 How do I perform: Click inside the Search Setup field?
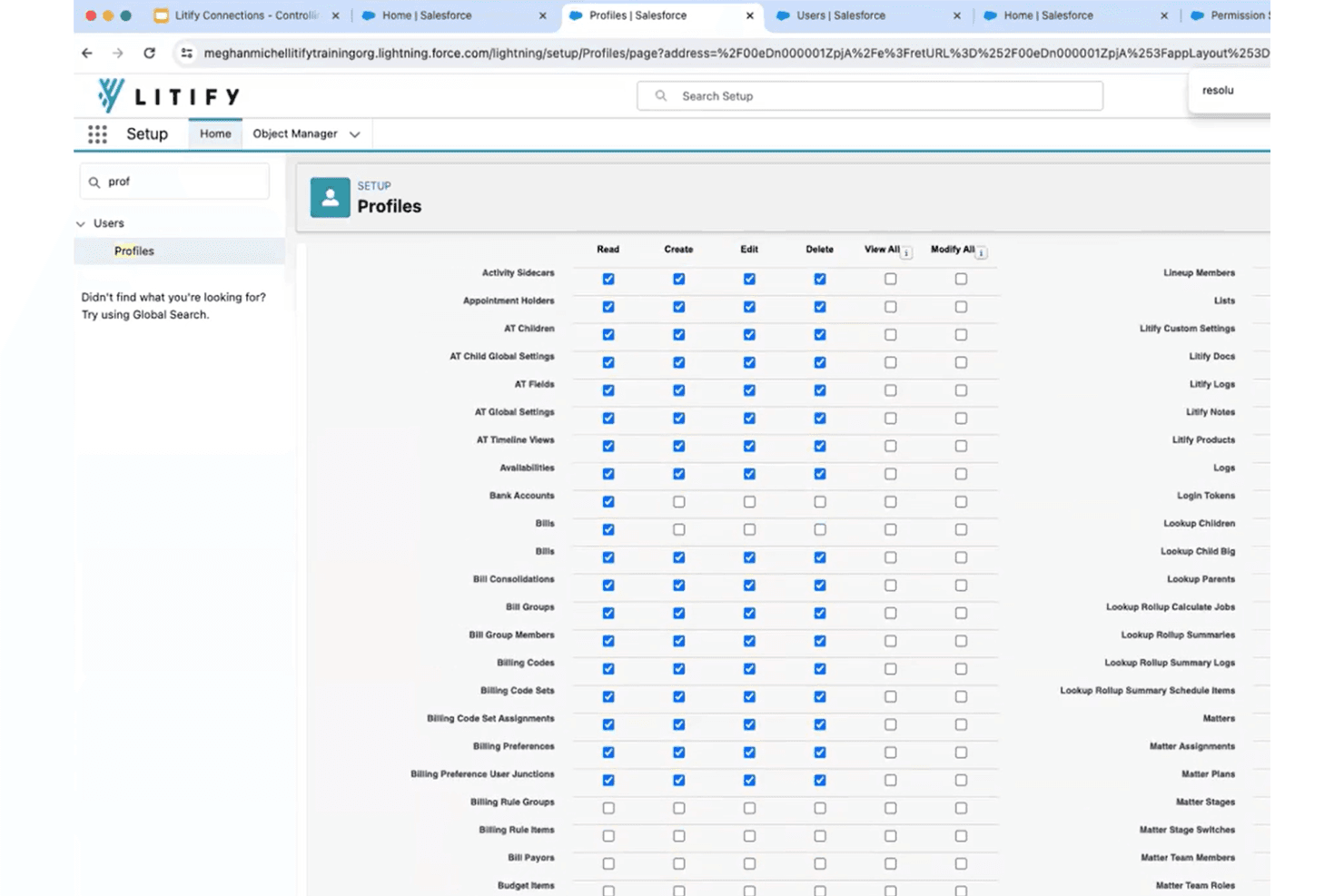[x=870, y=95]
